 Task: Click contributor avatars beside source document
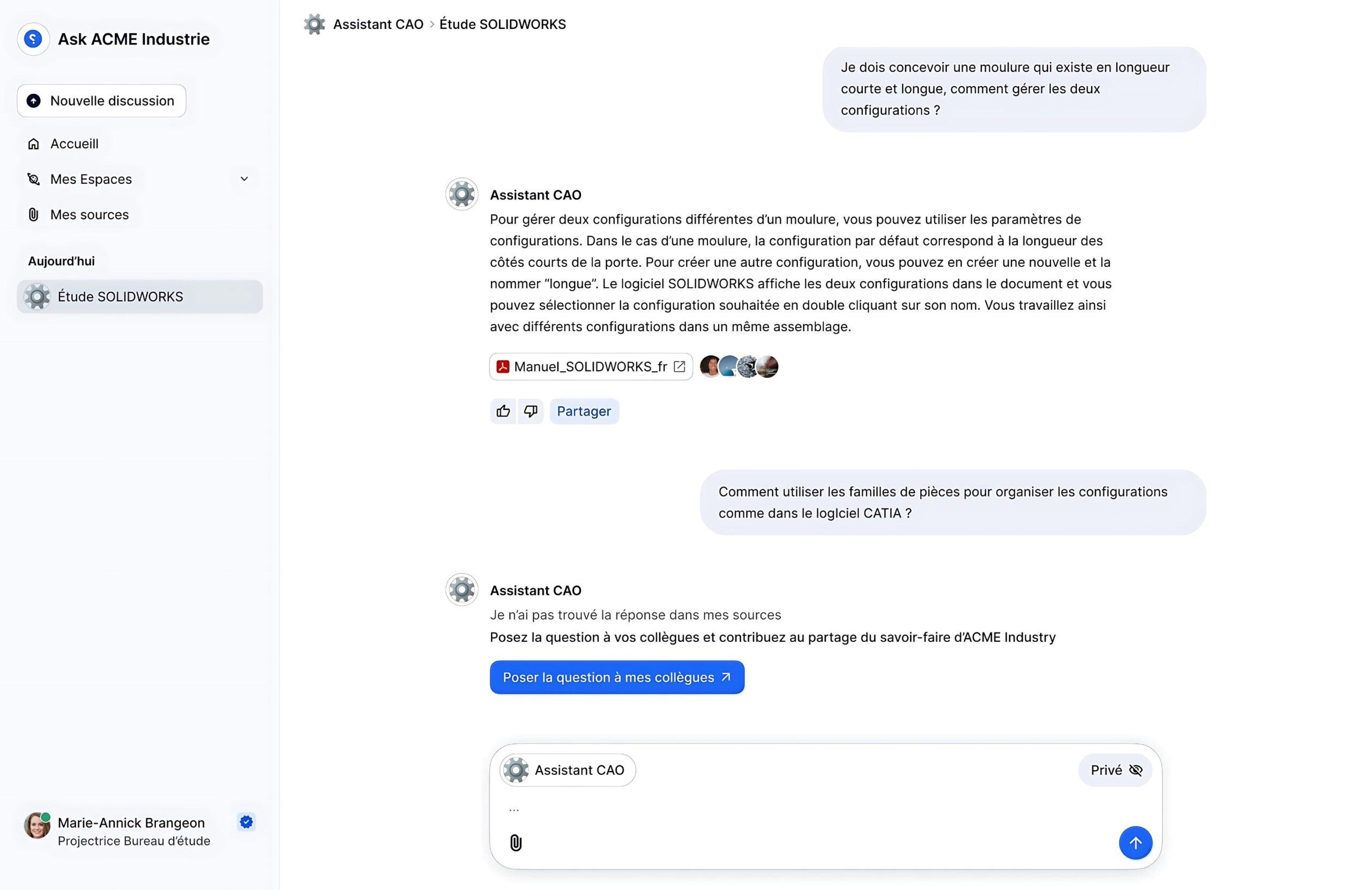point(739,367)
